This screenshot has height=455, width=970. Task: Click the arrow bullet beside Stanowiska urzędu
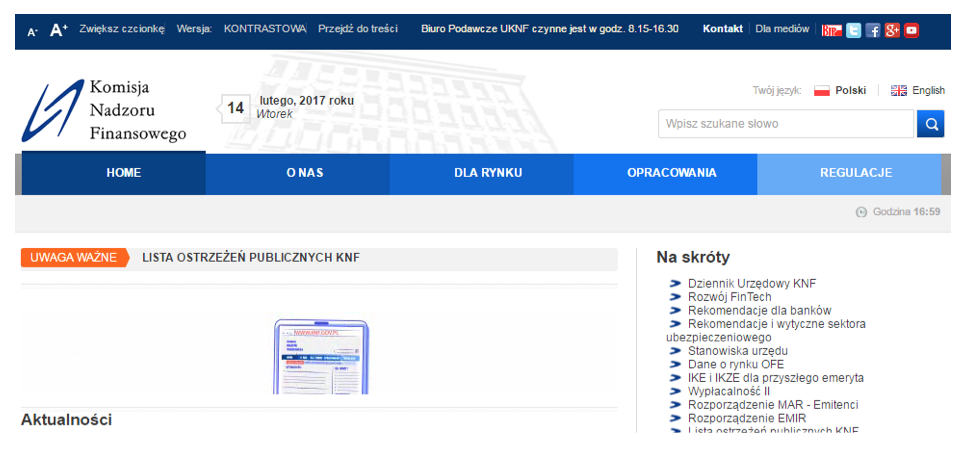pos(675,351)
